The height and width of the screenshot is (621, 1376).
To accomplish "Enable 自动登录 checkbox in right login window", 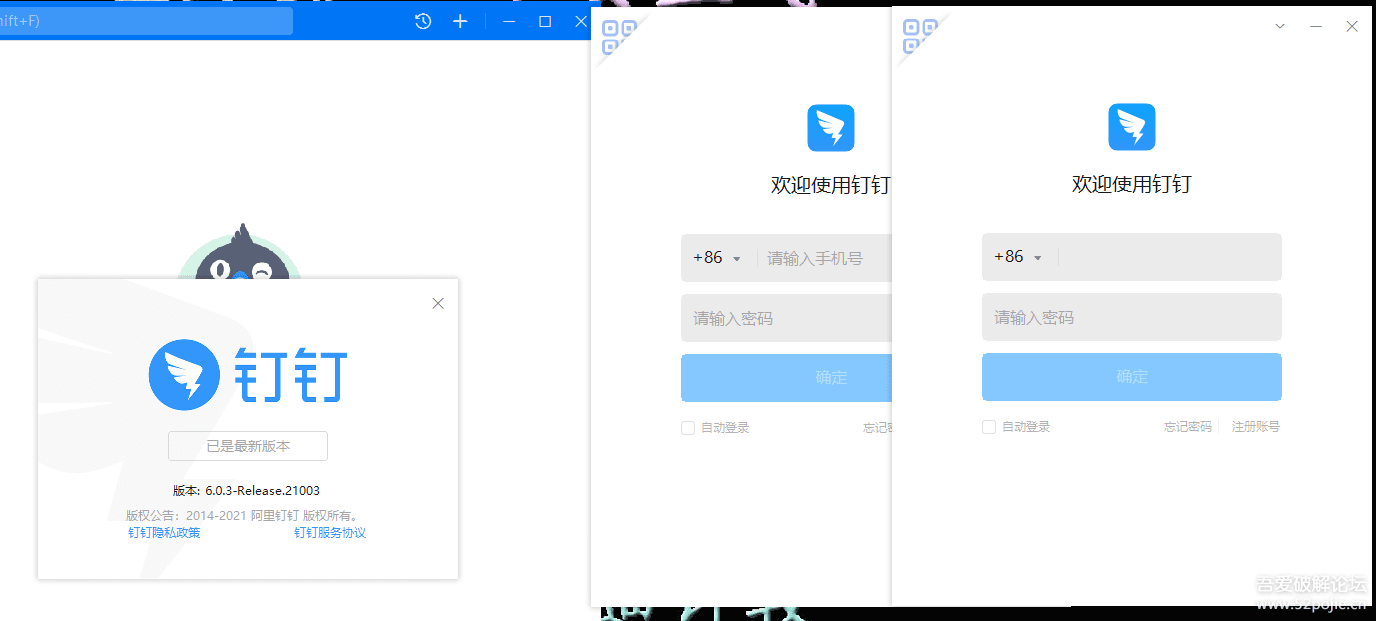I will coord(989,427).
